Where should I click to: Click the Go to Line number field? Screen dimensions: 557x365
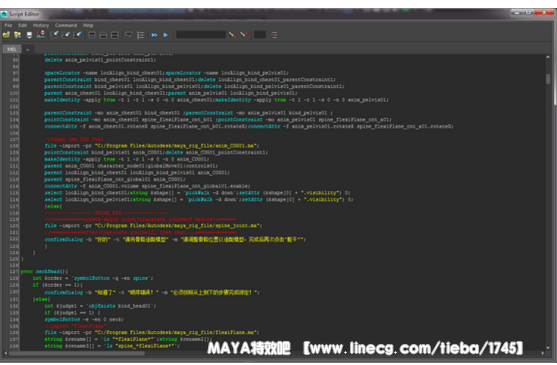[x=259, y=34]
